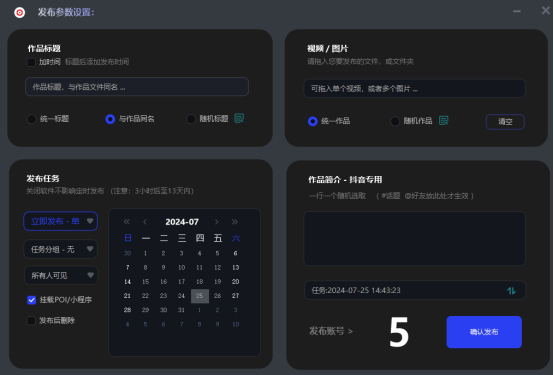This screenshot has width=554, height=375.
Task: Go to previous month in calendar
Action: click(145, 222)
